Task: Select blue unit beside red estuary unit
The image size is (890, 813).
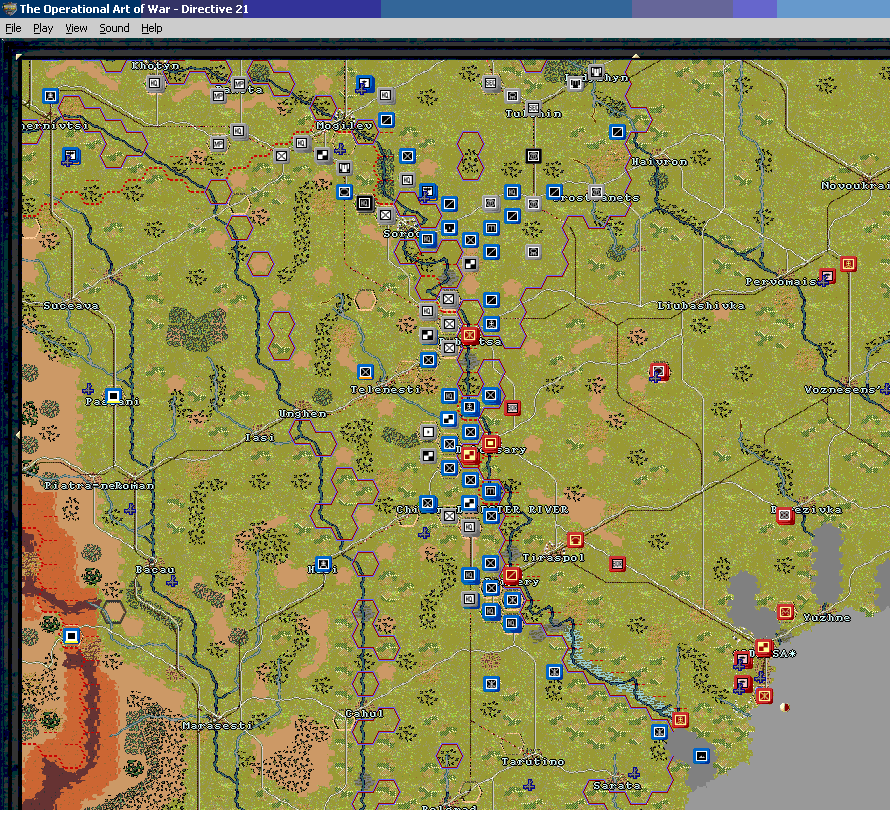Action: 659,731
